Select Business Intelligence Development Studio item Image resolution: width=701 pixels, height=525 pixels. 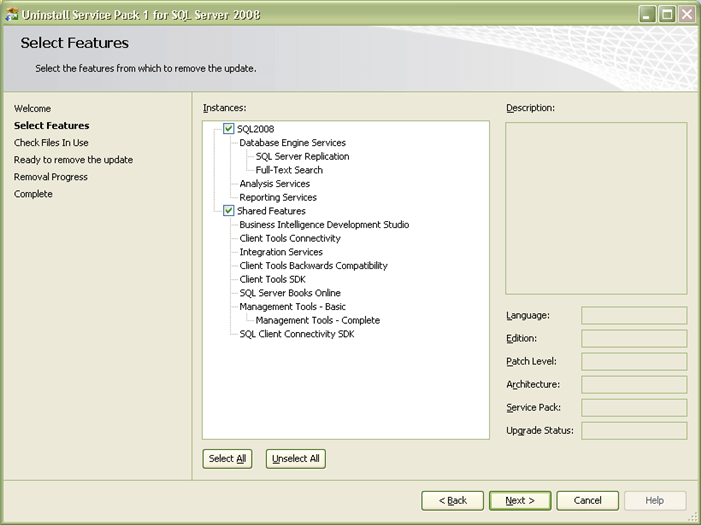pyautogui.click(x=324, y=224)
